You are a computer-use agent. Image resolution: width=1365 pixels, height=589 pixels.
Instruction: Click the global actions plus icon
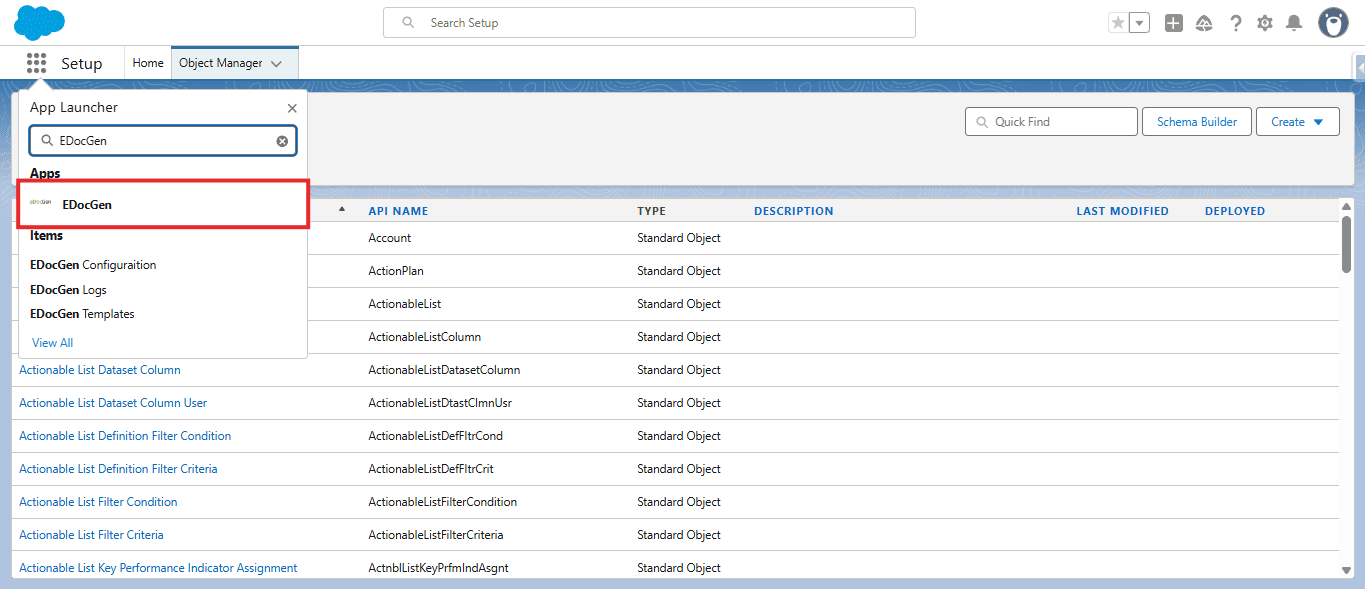tap(1174, 22)
